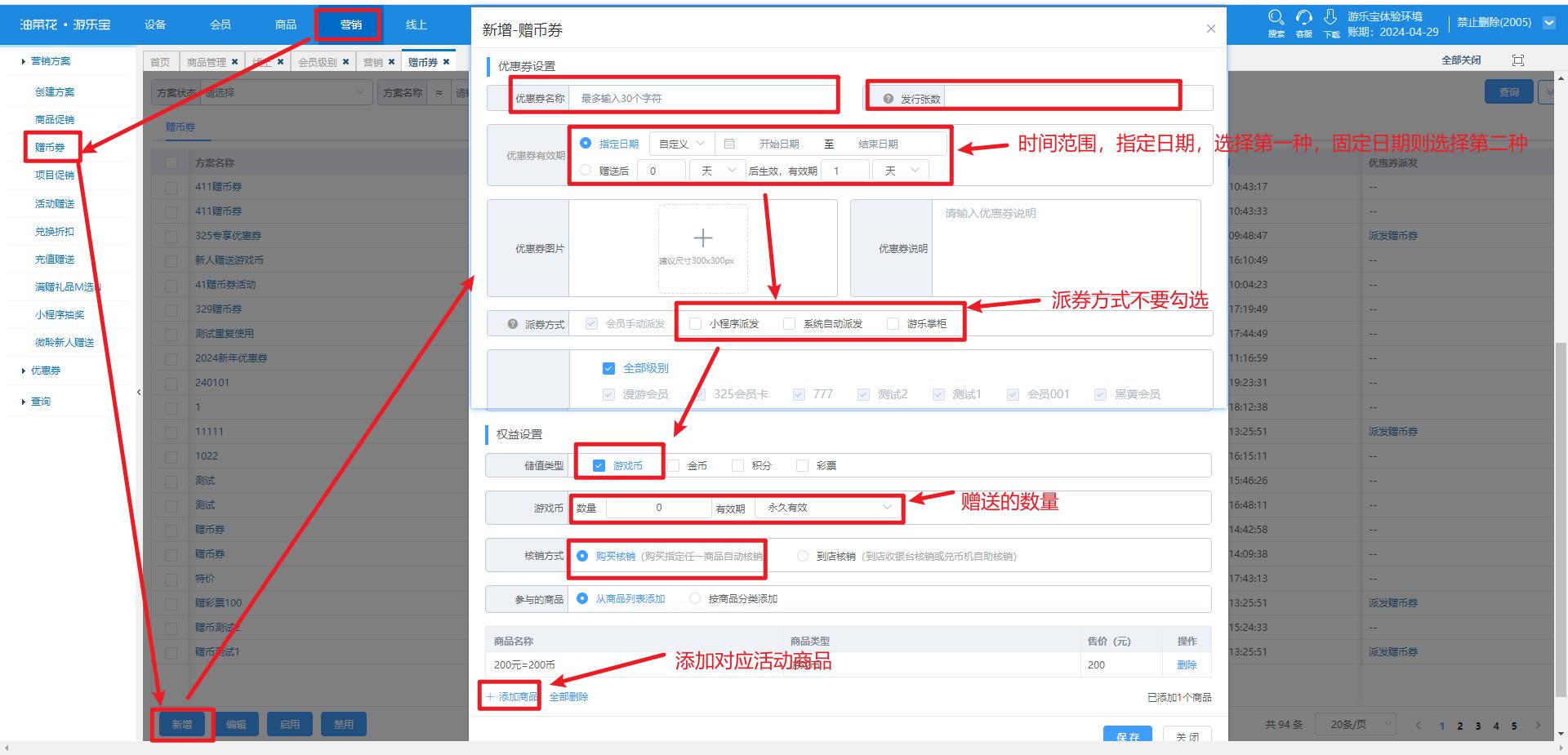Click the next page arrow in pagination
The image size is (1568, 755).
[1538, 725]
